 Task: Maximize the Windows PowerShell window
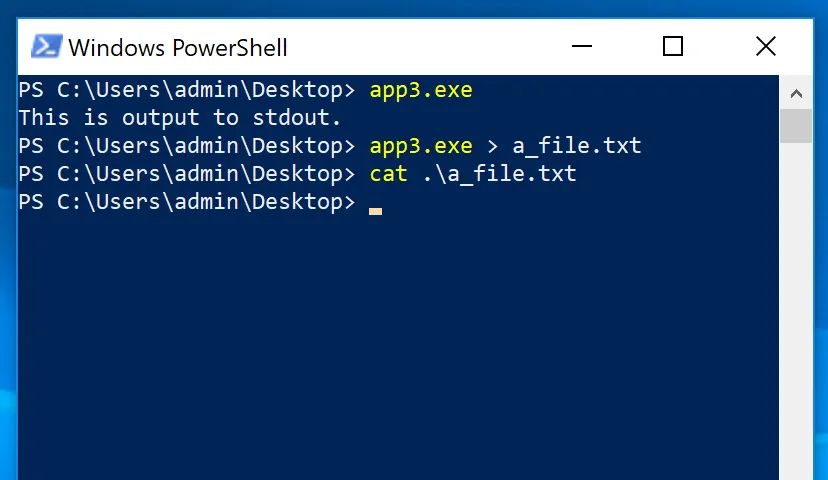[673, 46]
